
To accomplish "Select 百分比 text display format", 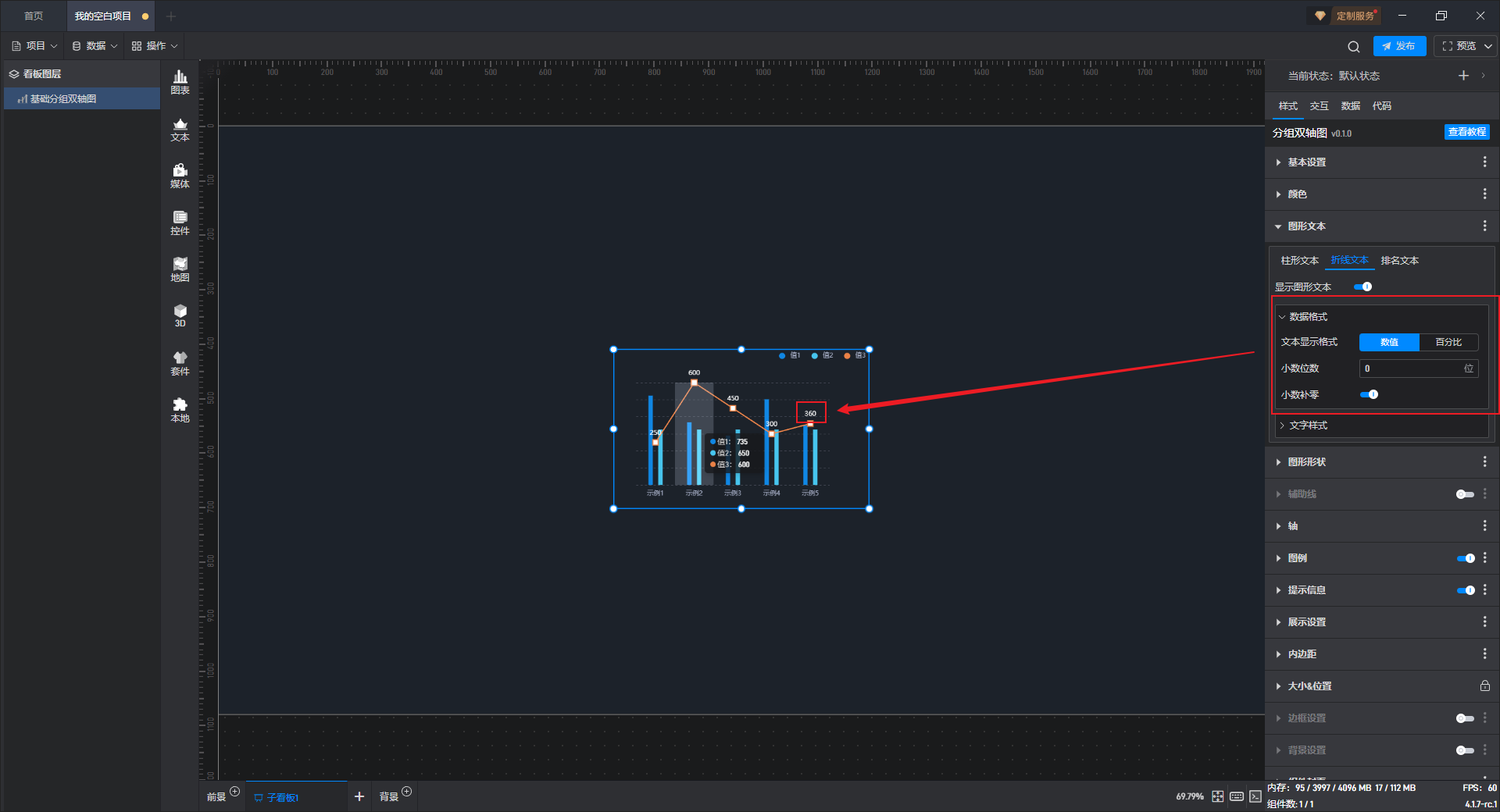I will tap(1448, 342).
